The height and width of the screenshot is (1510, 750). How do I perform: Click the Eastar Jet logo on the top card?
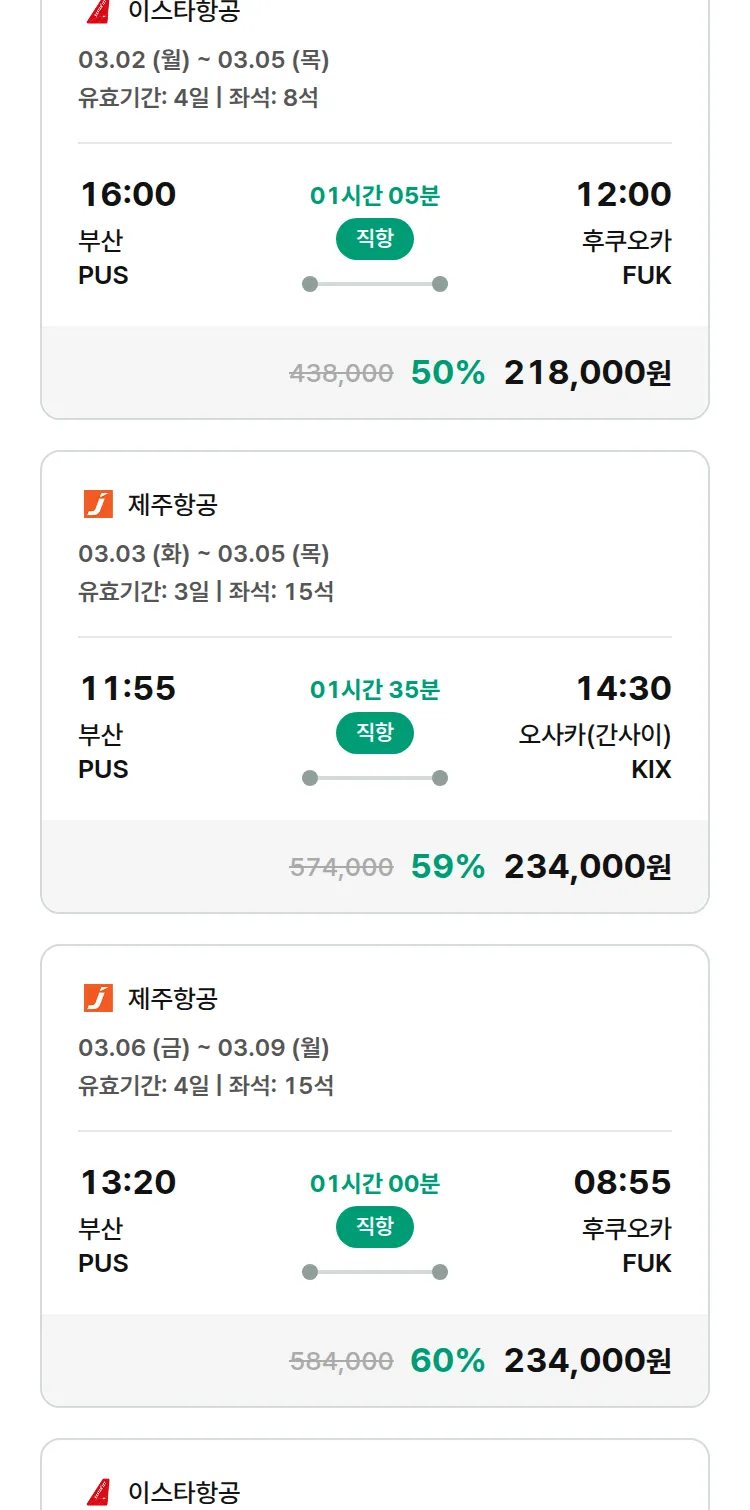tap(98, 11)
